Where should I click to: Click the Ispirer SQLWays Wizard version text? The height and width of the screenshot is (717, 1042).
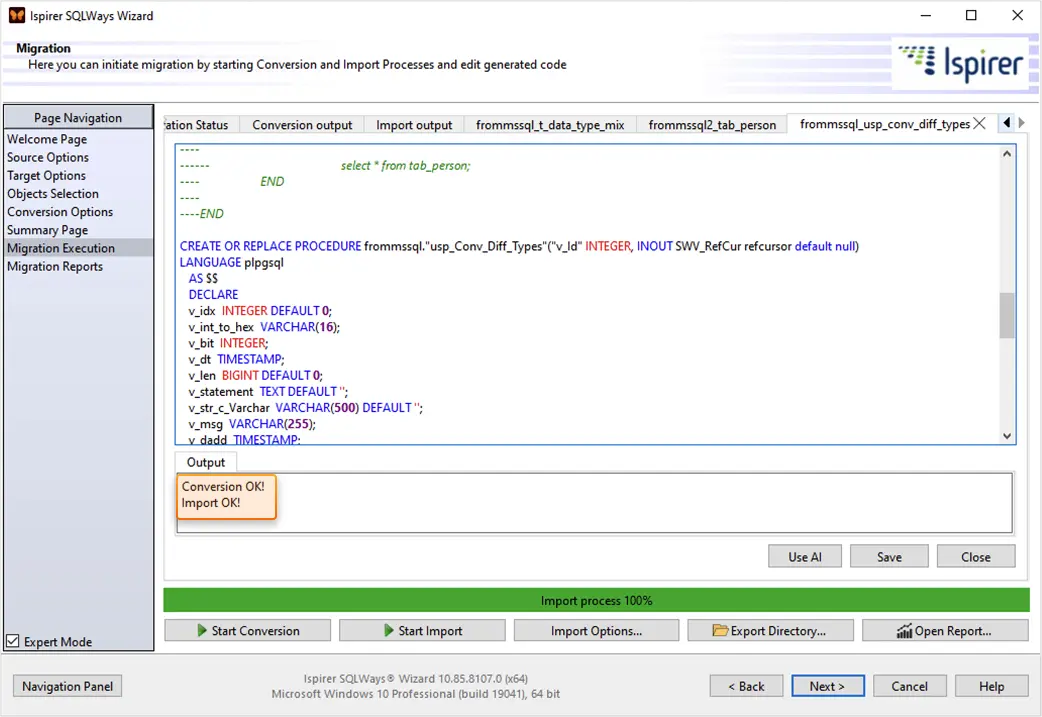(415, 678)
